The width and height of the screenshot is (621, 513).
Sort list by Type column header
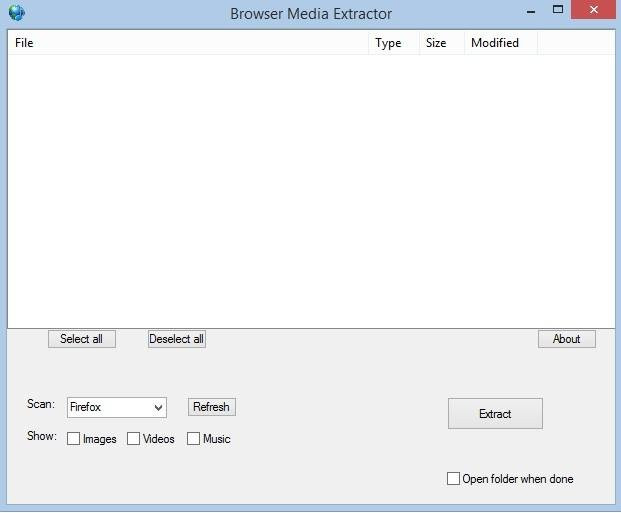(394, 42)
